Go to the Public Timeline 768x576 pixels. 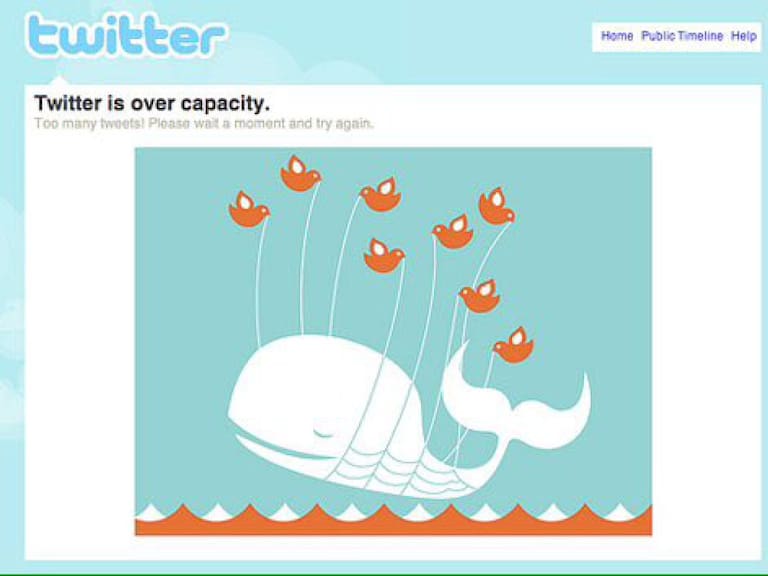(682, 36)
